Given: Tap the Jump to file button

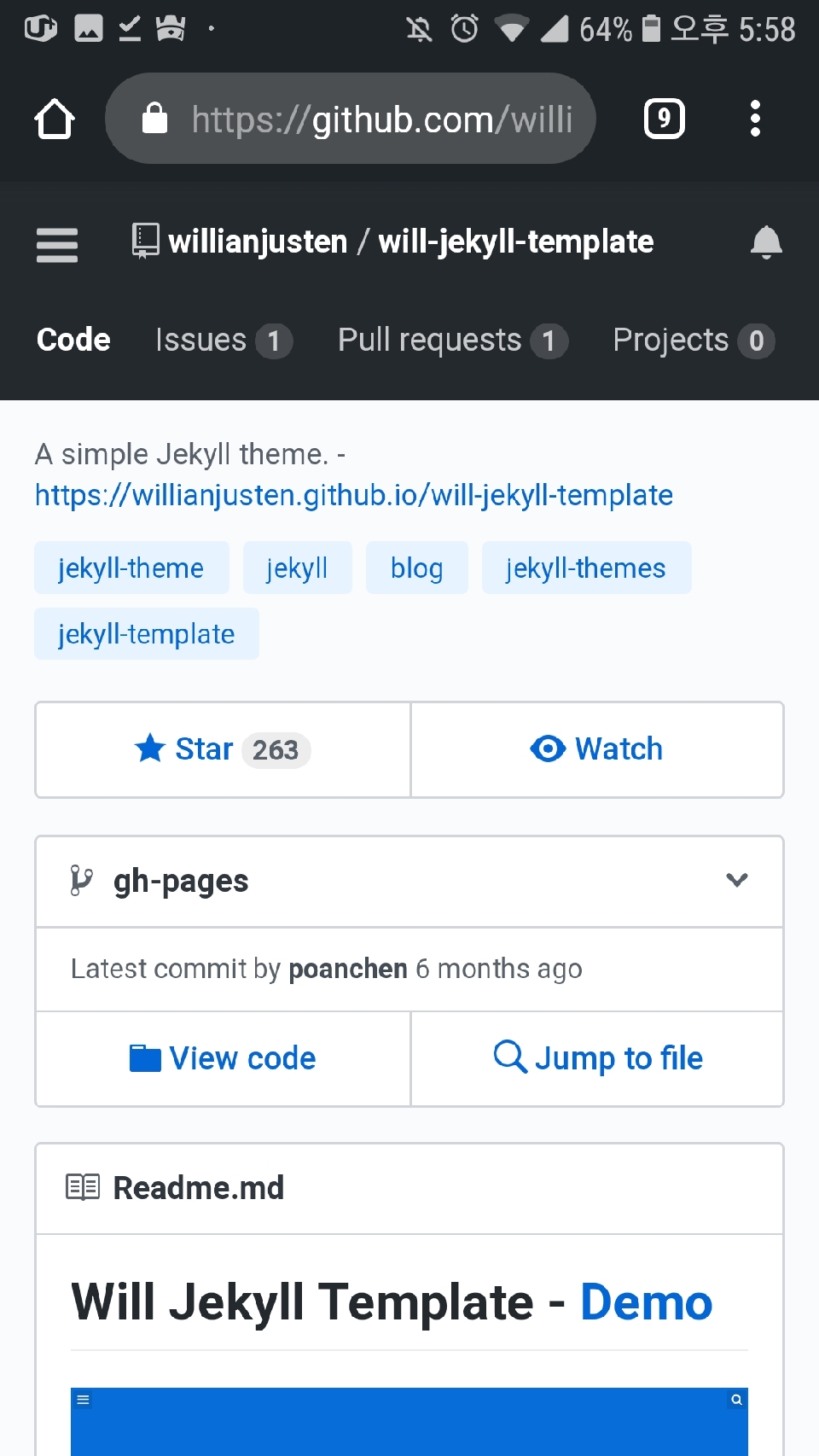Looking at the screenshot, I should click(x=597, y=1059).
